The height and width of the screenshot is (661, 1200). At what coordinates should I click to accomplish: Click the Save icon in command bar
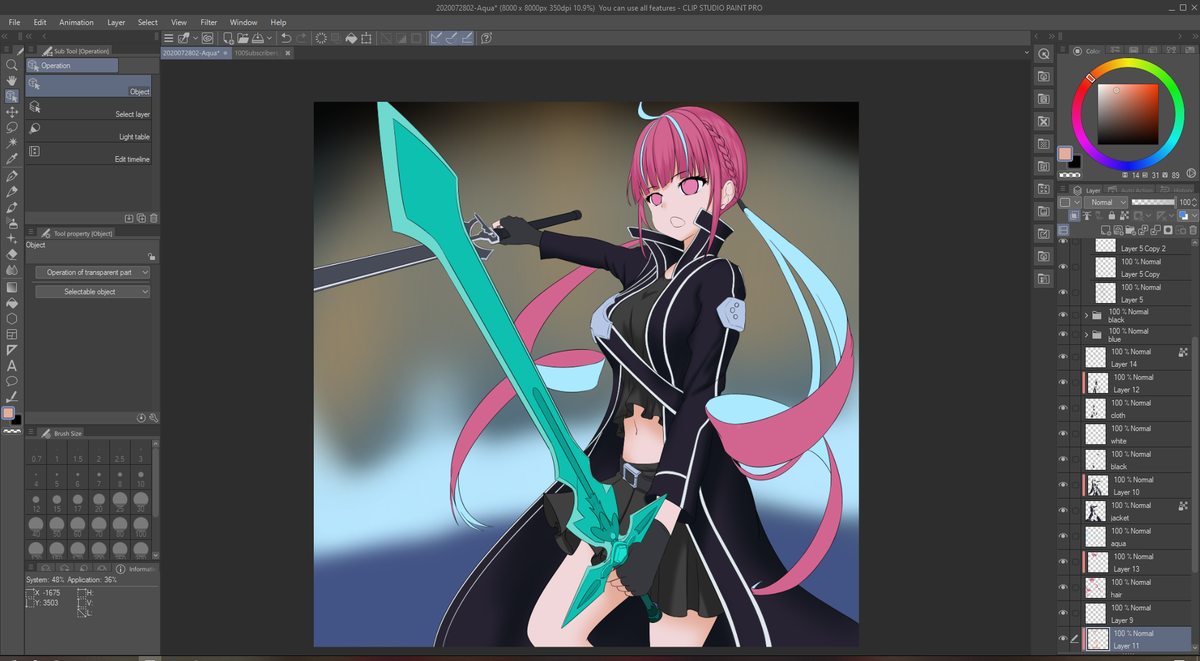(258, 38)
